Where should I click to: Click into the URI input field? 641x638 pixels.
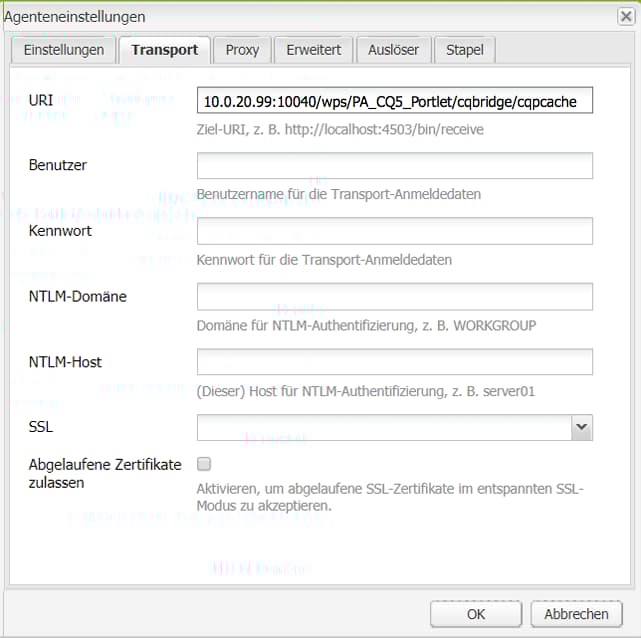(395, 101)
